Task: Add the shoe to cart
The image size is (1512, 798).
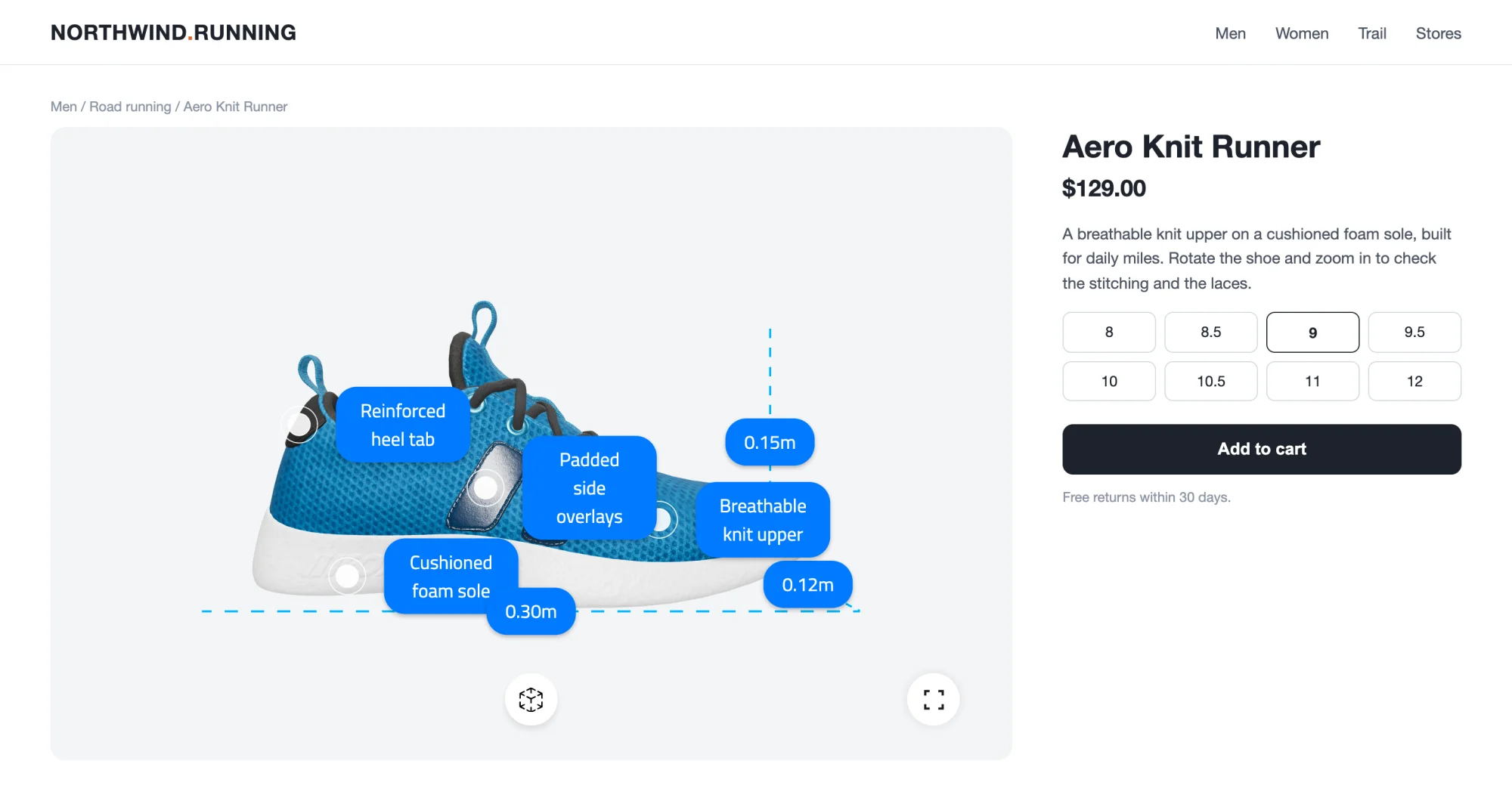Action: tap(1262, 449)
